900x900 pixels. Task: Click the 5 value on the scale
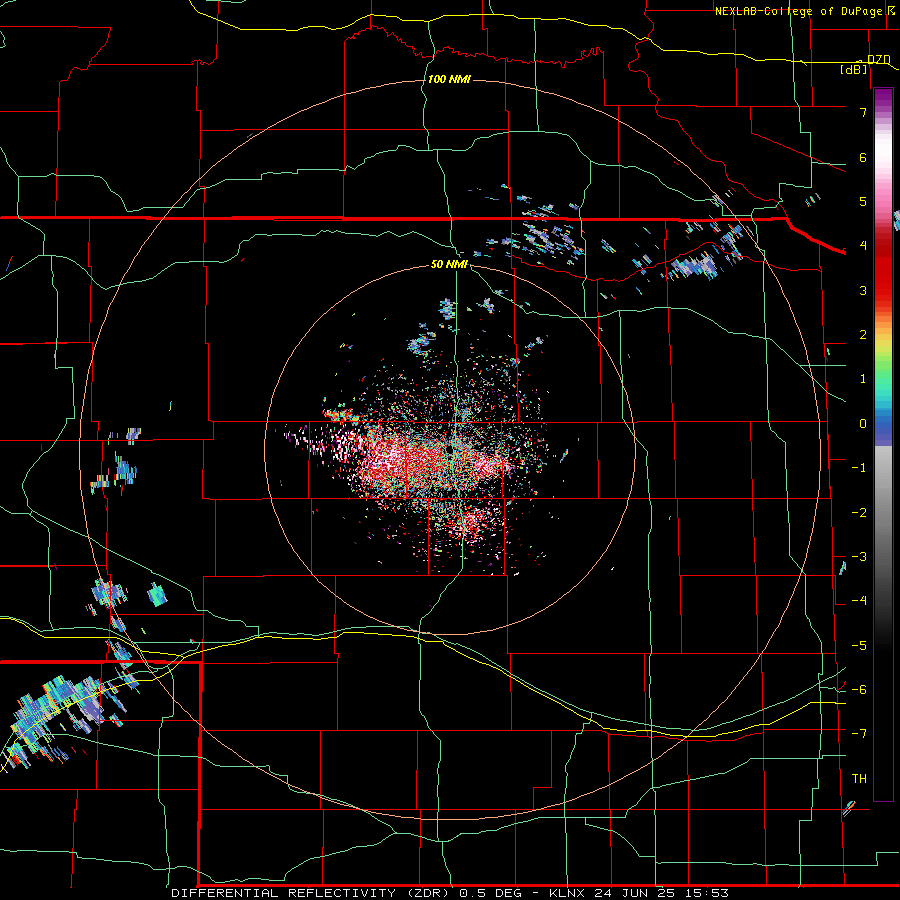(863, 201)
